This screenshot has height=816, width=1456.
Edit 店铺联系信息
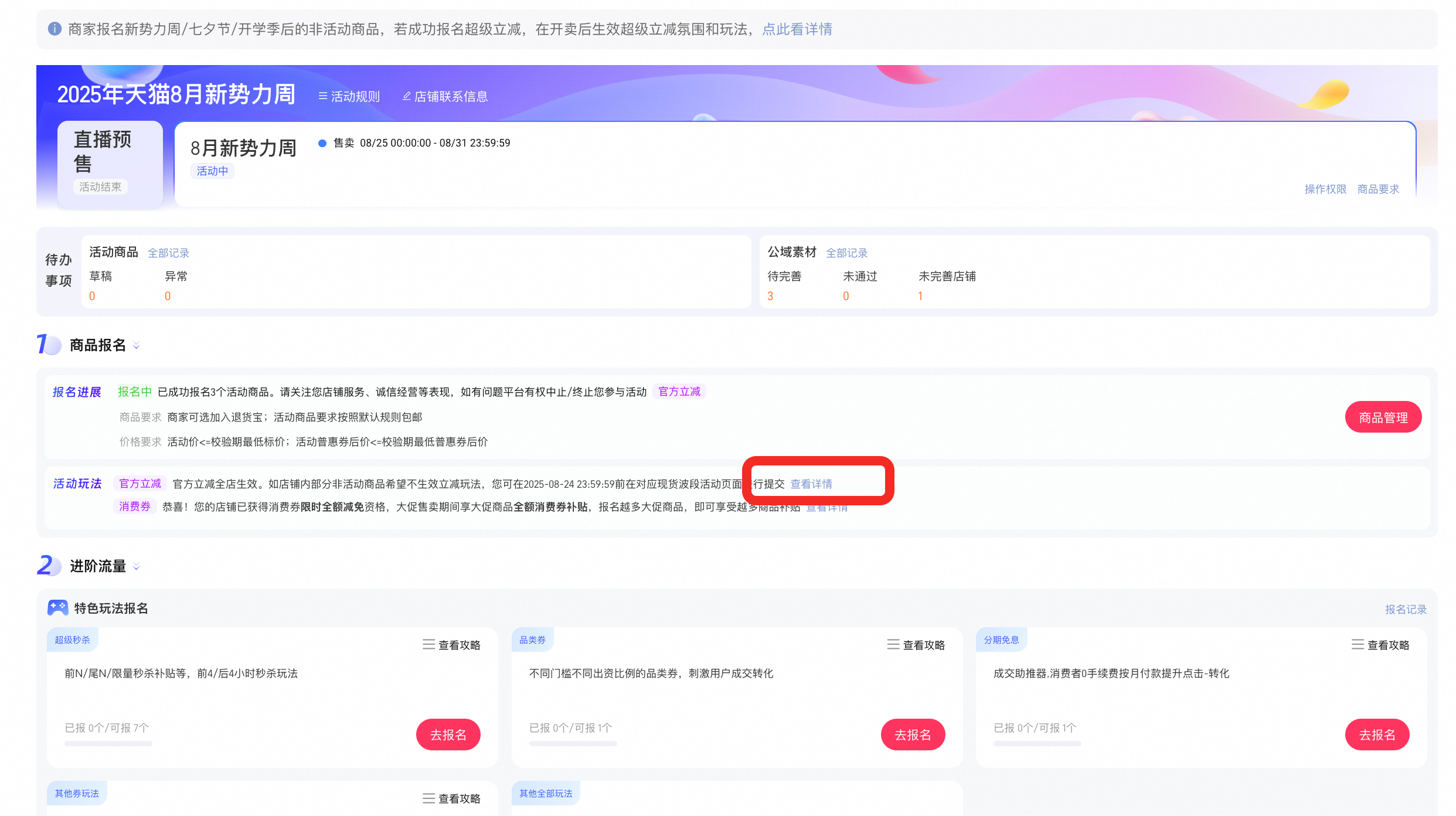coord(451,97)
